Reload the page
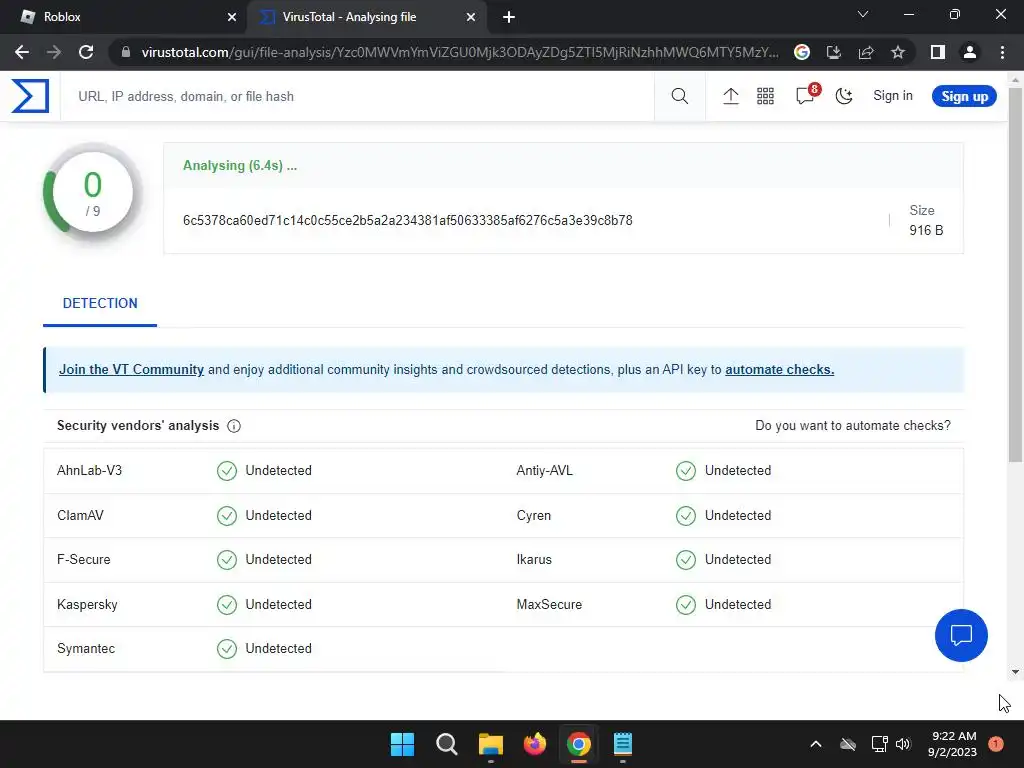Image resolution: width=1024 pixels, height=768 pixels. (86, 52)
